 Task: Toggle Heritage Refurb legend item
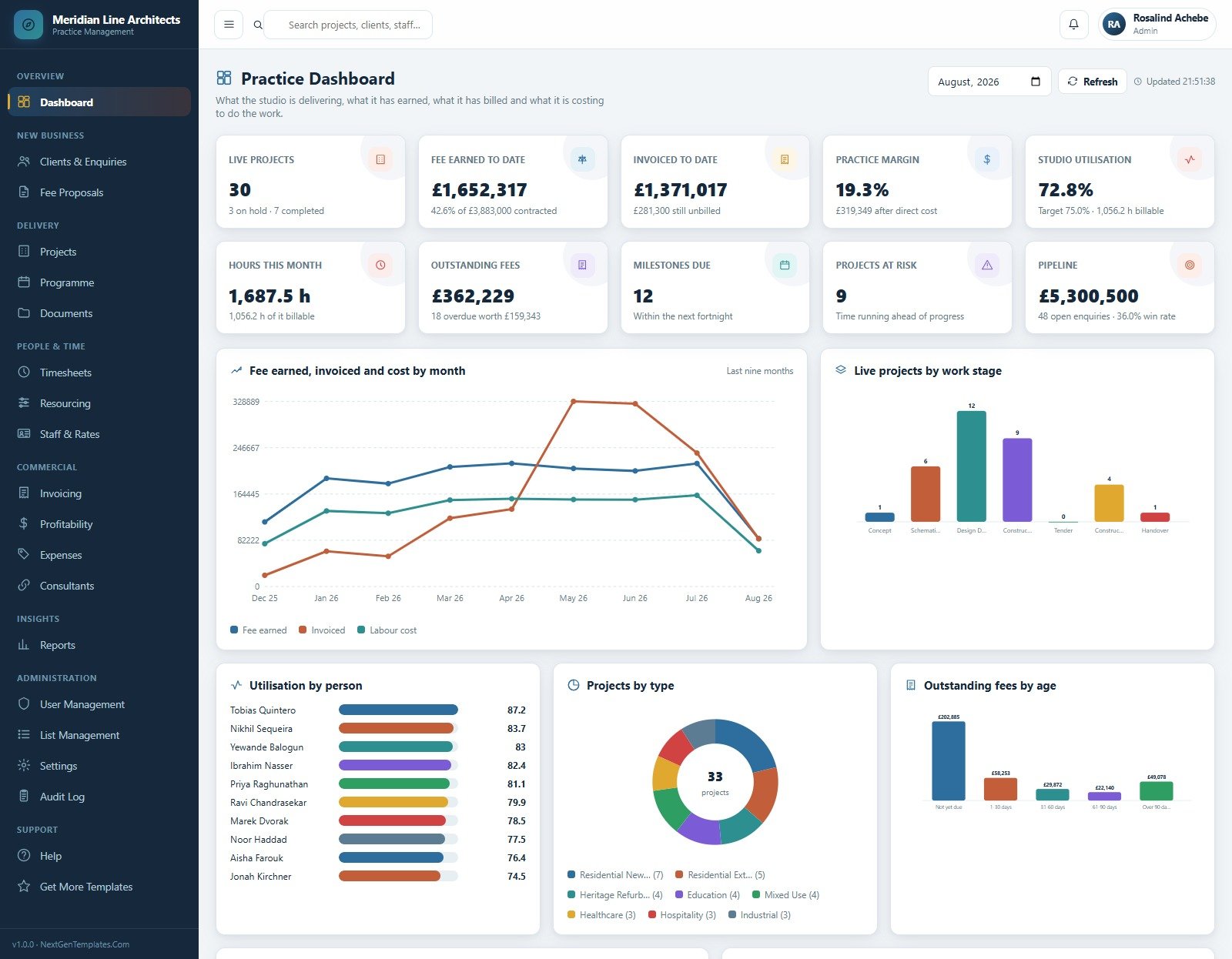click(615, 894)
